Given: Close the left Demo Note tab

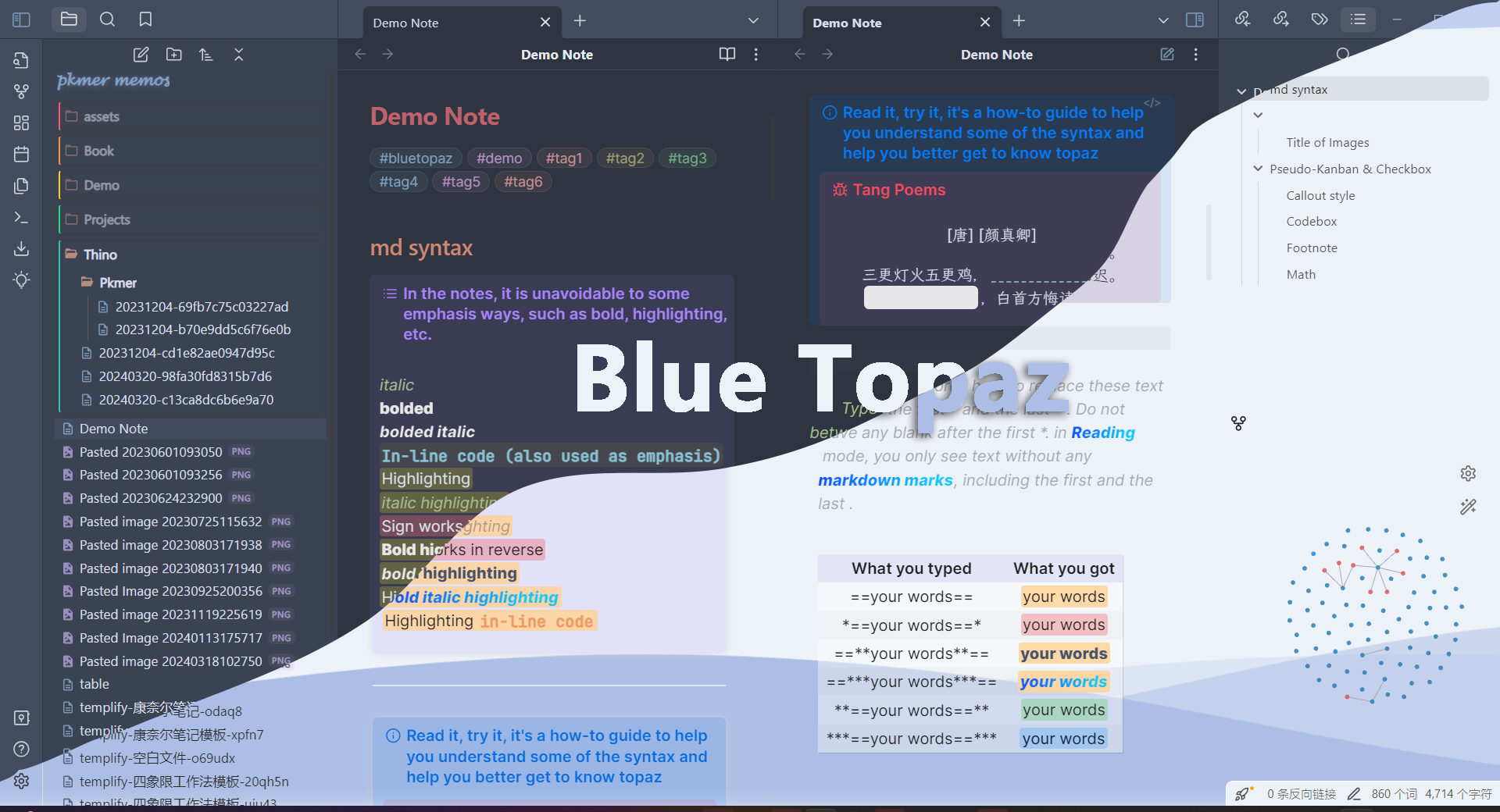Looking at the screenshot, I should (545, 23).
